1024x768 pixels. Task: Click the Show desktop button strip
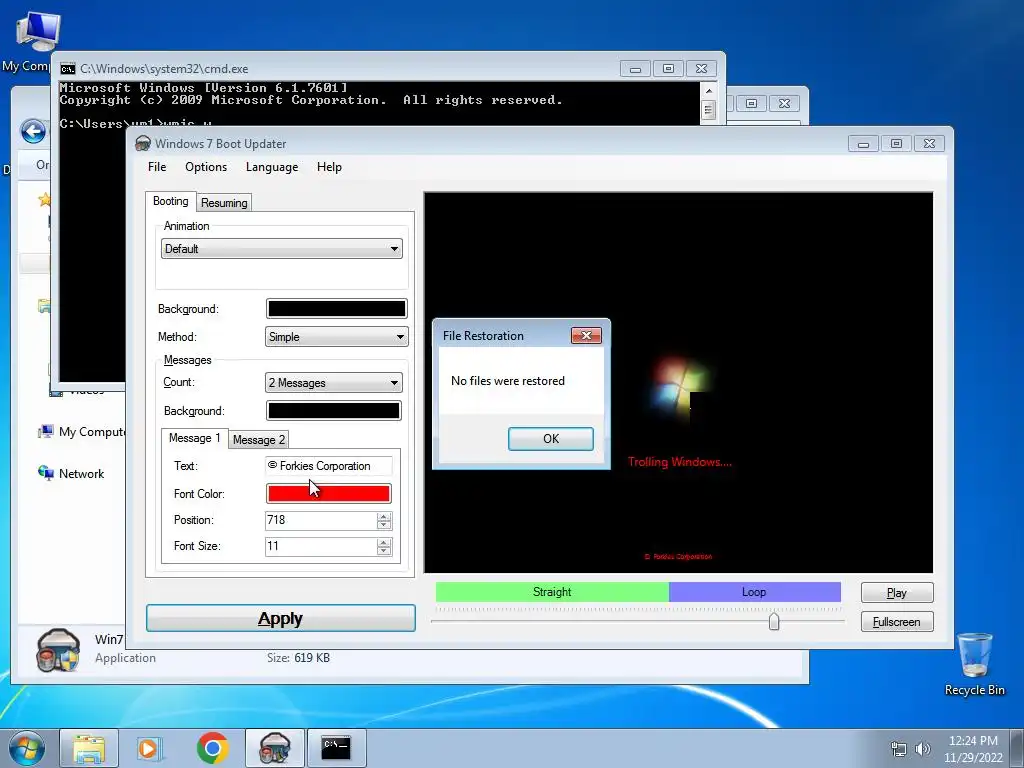click(1017, 748)
